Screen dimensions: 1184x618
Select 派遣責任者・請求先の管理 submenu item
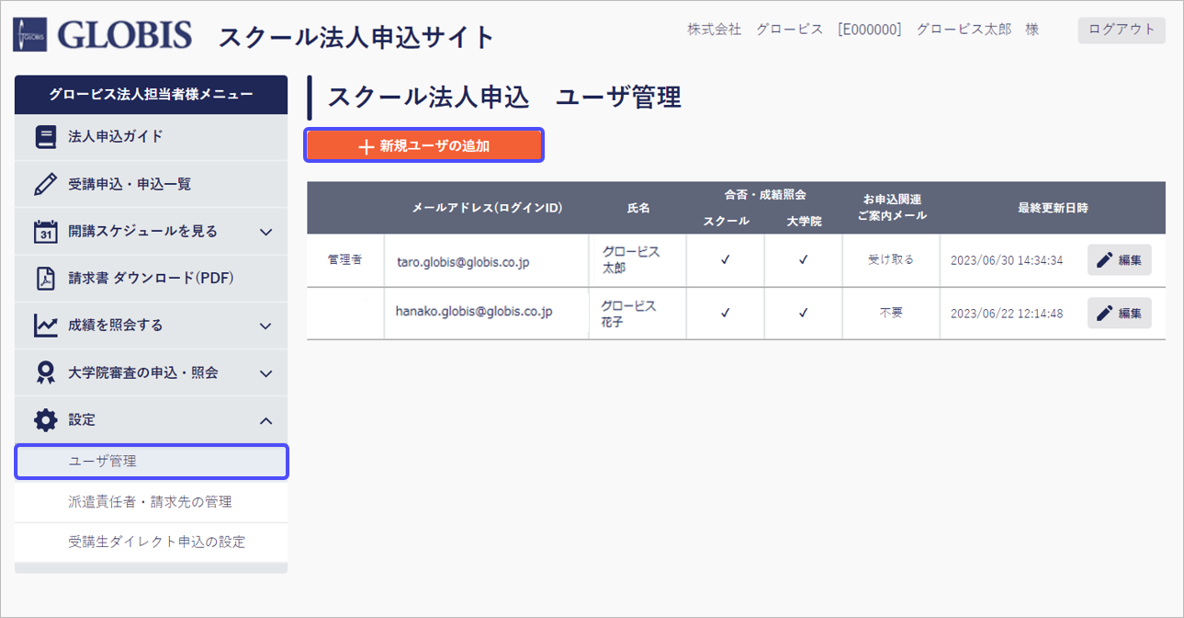151,502
